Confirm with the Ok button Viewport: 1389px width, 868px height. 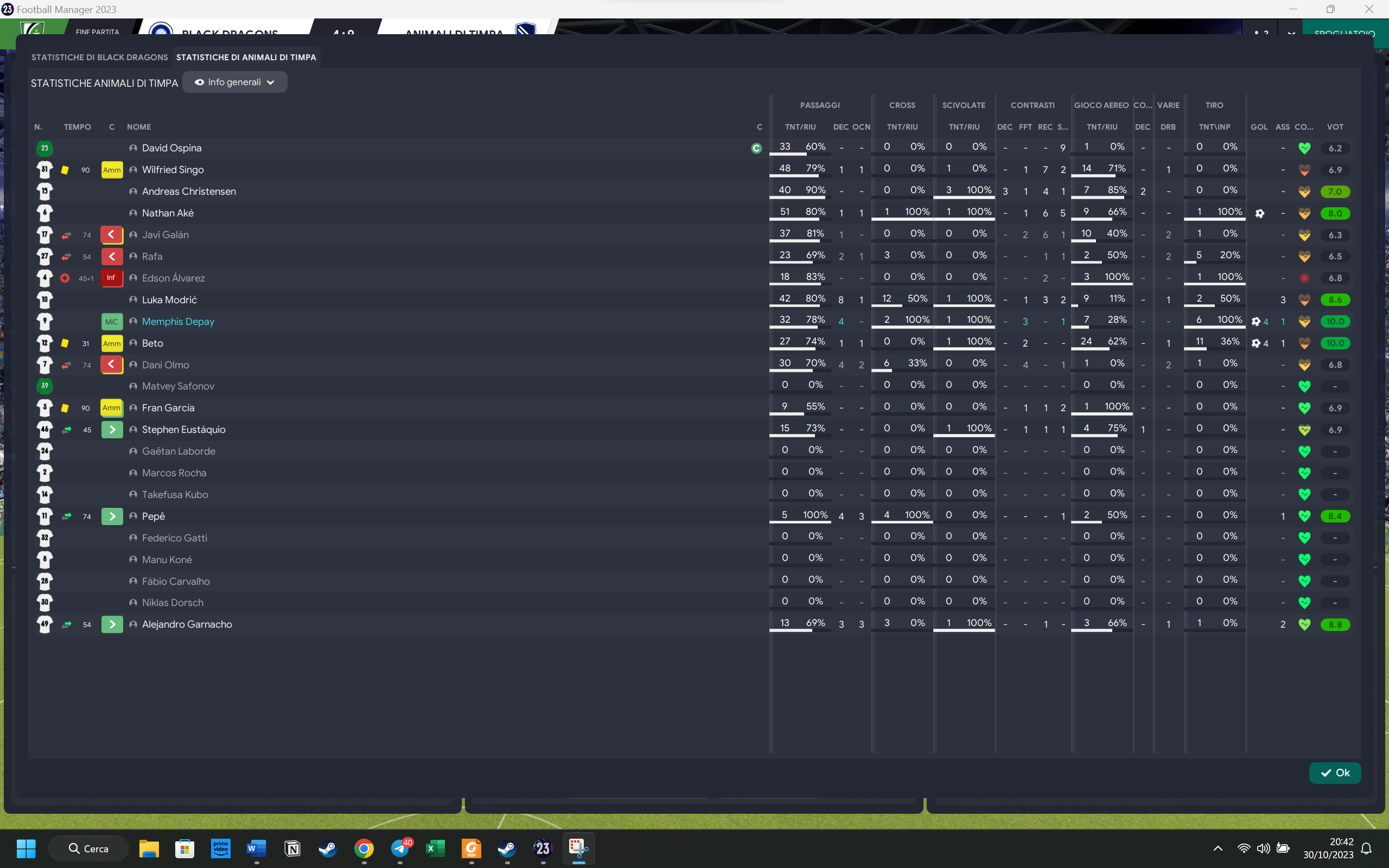[1335, 773]
